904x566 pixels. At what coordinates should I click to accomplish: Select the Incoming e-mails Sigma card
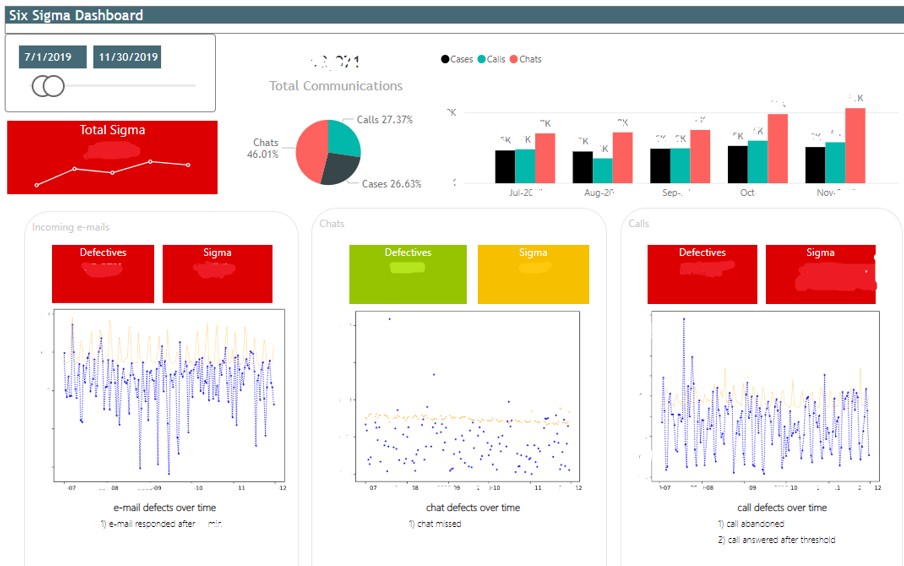[217, 272]
